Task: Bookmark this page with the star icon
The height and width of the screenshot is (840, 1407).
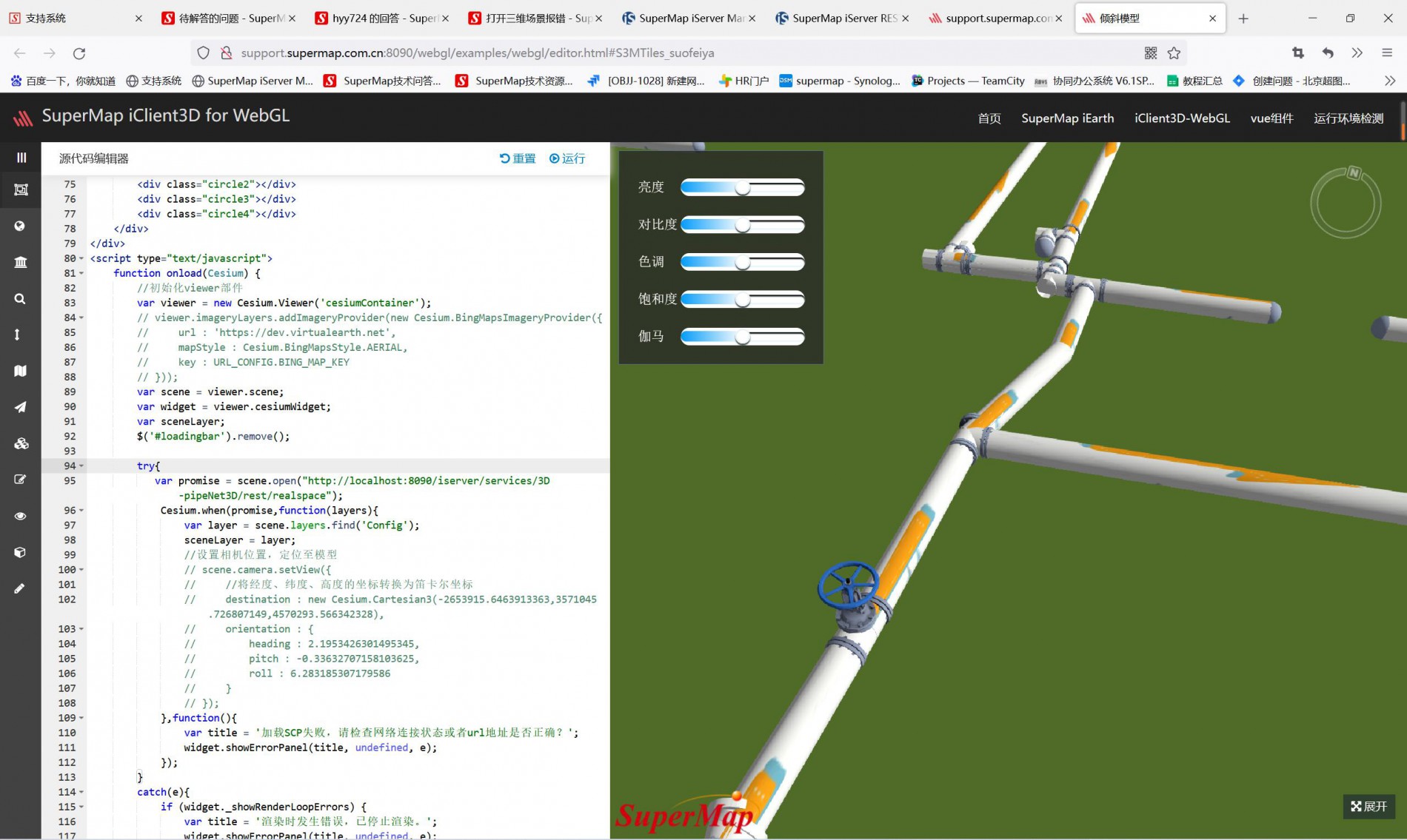Action: tap(1174, 53)
